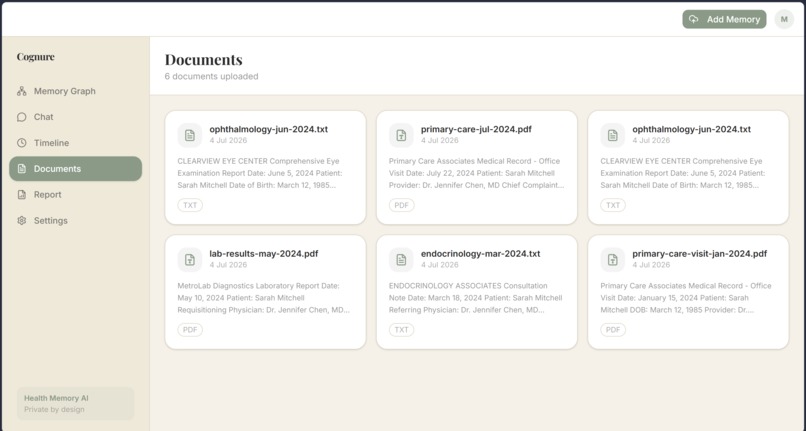Click the PDF tag on primary-care-visit-jan-2024.pdf

[x=613, y=330]
